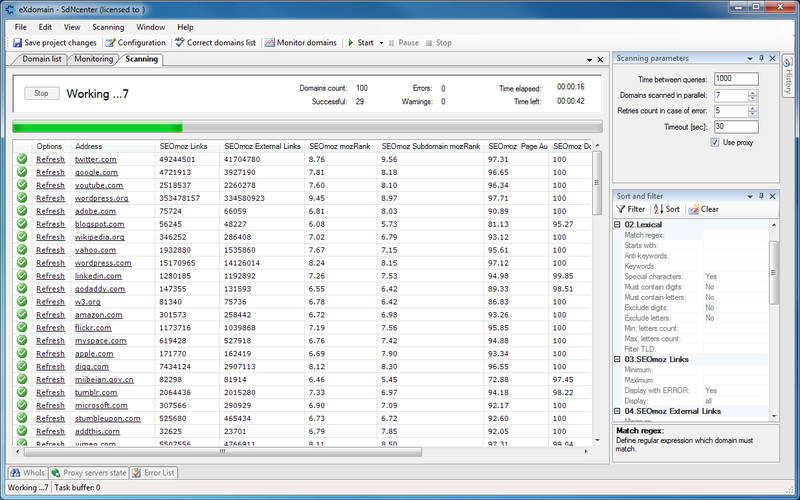Open the Start button dropdown arrow
The image size is (800, 500).
click(x=382, y=43)
